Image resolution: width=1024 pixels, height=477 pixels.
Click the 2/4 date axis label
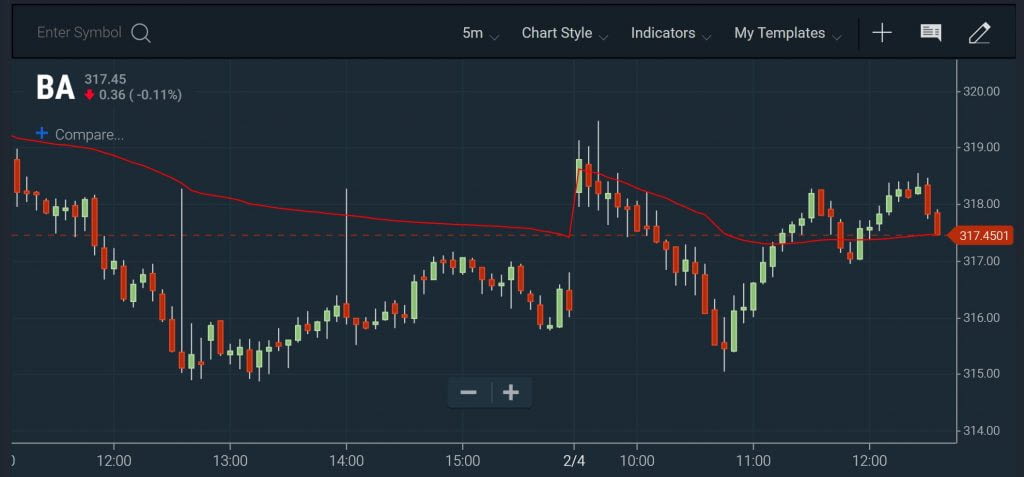(x=574, y=461)
